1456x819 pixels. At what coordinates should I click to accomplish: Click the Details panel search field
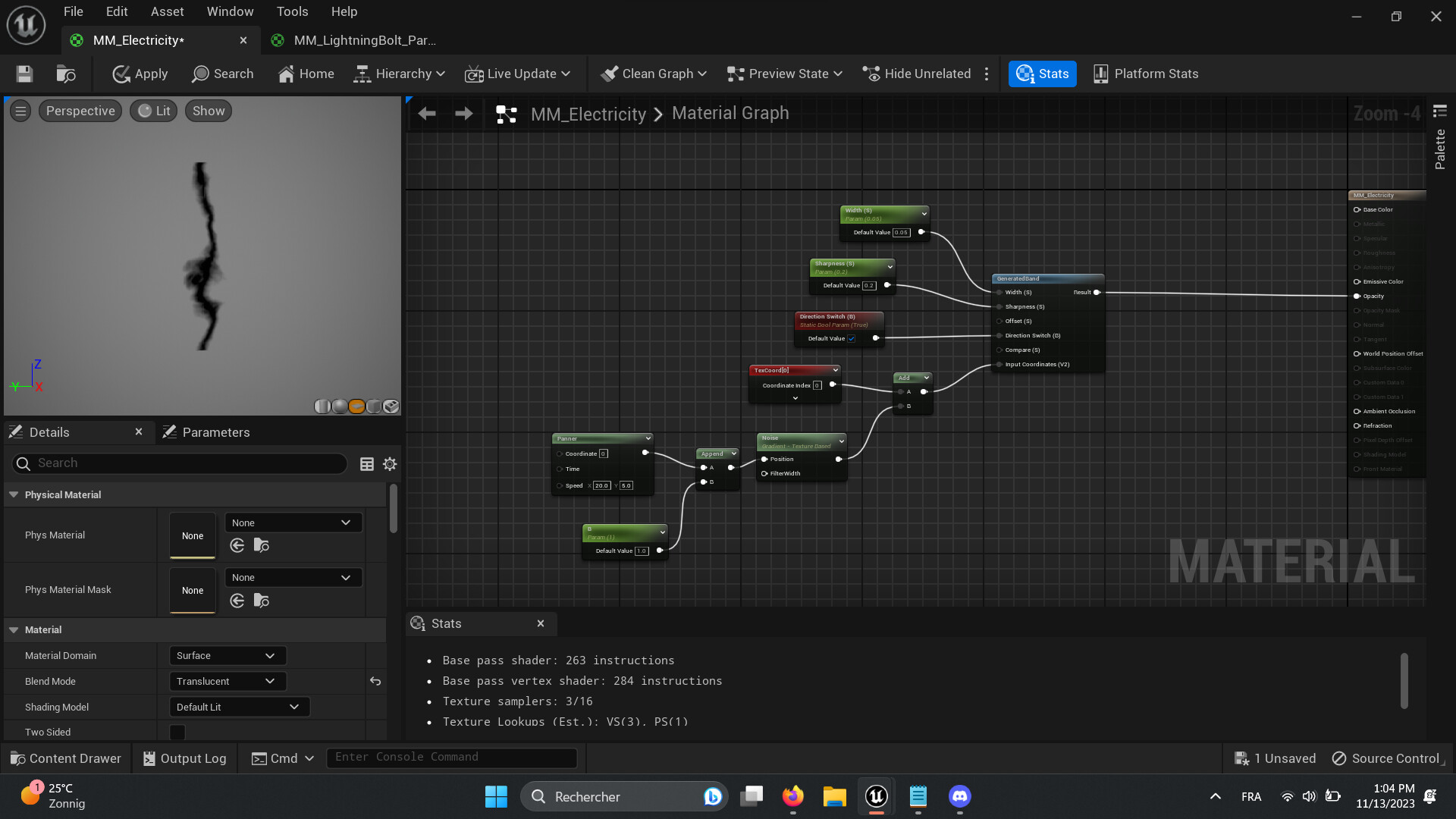coord(182,463)
